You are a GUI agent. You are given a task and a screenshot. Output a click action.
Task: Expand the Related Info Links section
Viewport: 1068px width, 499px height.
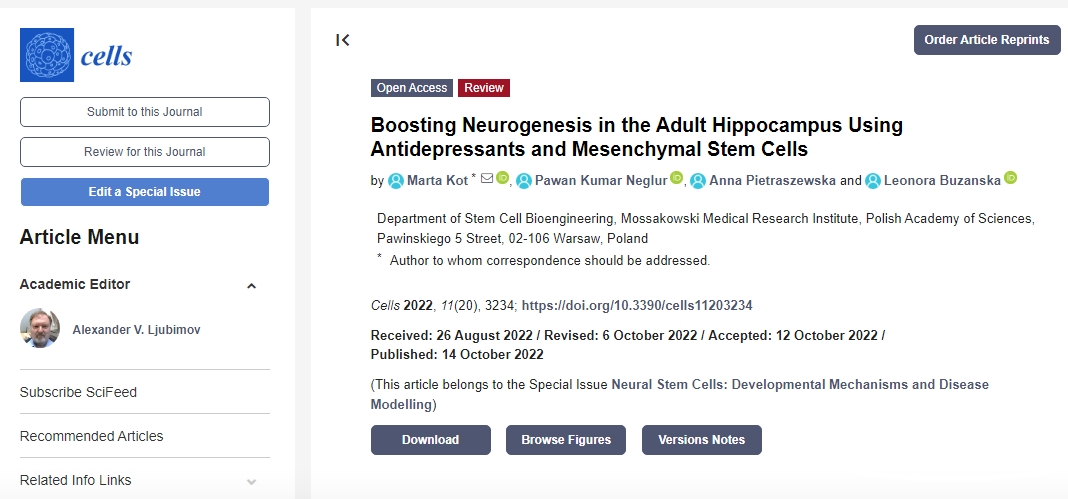[x=251, y=481]
